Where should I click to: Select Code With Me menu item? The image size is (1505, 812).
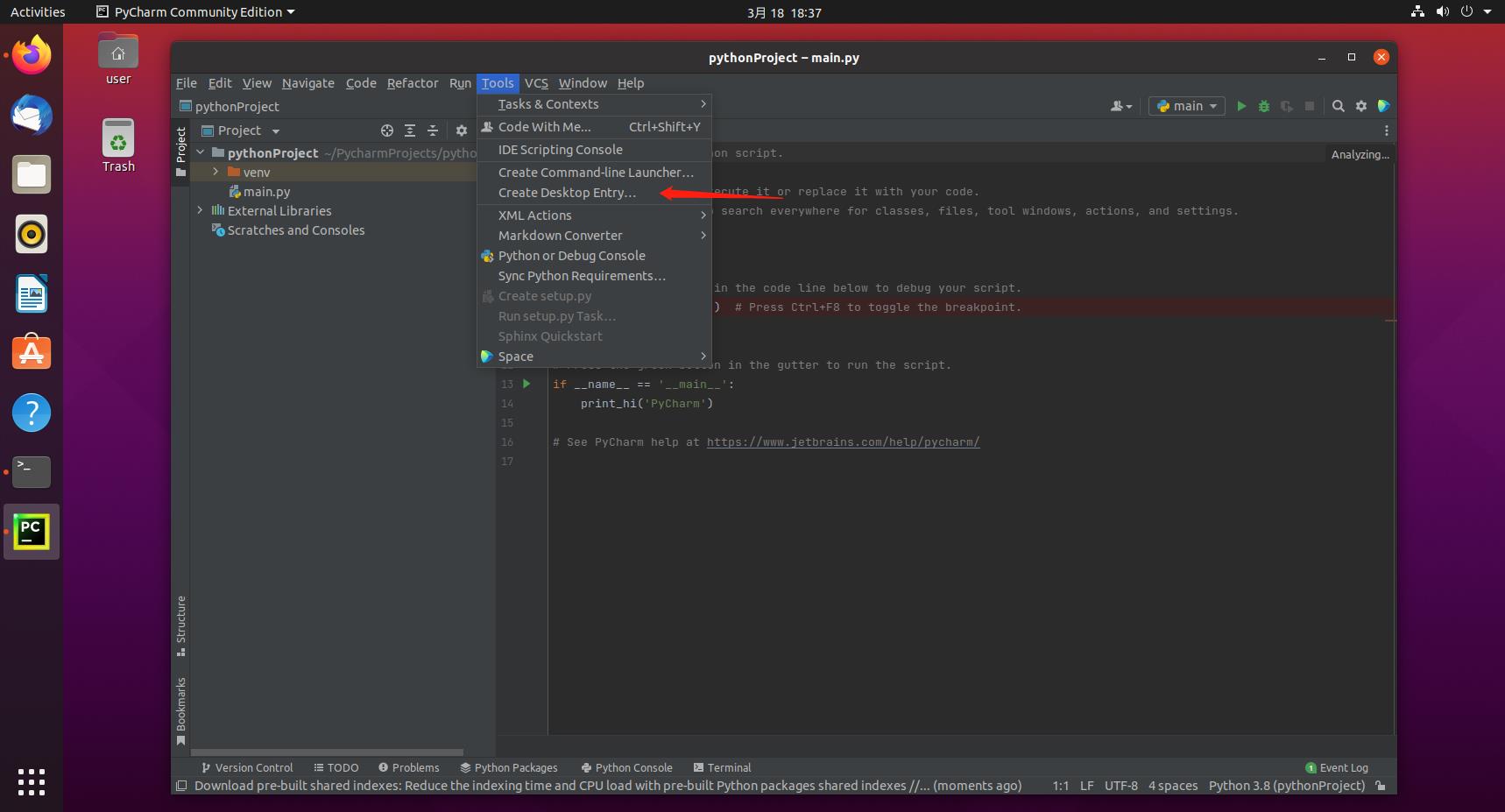594,127
